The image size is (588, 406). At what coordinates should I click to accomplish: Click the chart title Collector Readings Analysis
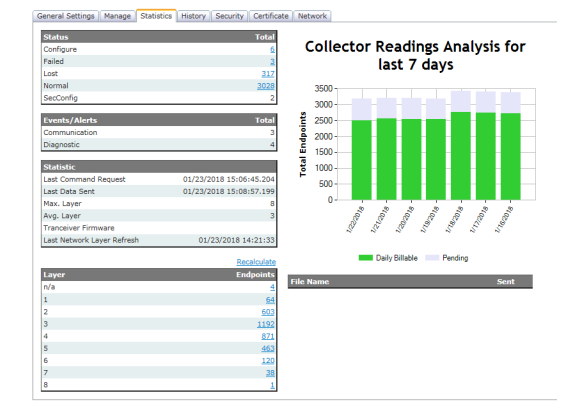tap(415, 55)
